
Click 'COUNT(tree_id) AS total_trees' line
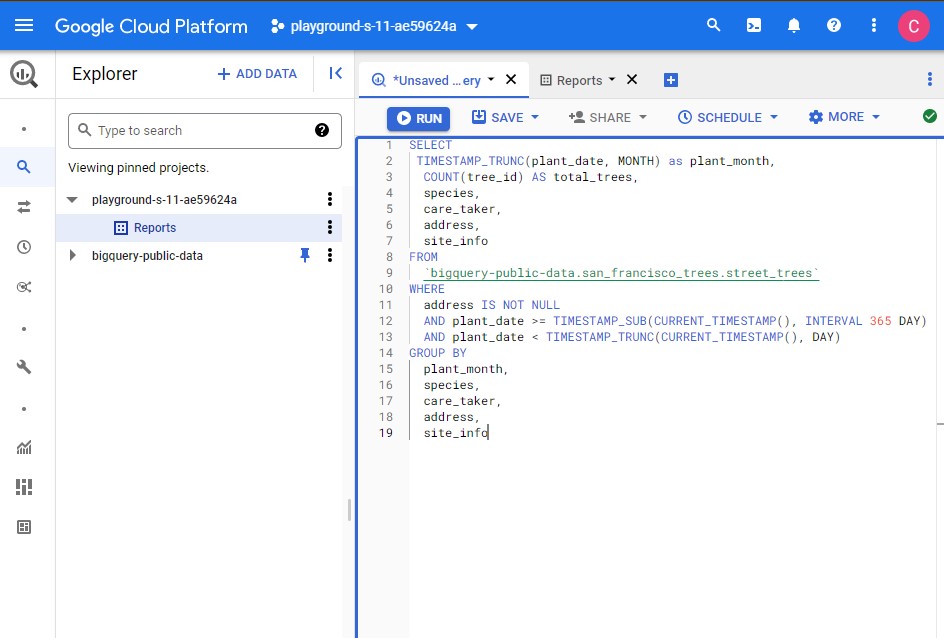530,177
